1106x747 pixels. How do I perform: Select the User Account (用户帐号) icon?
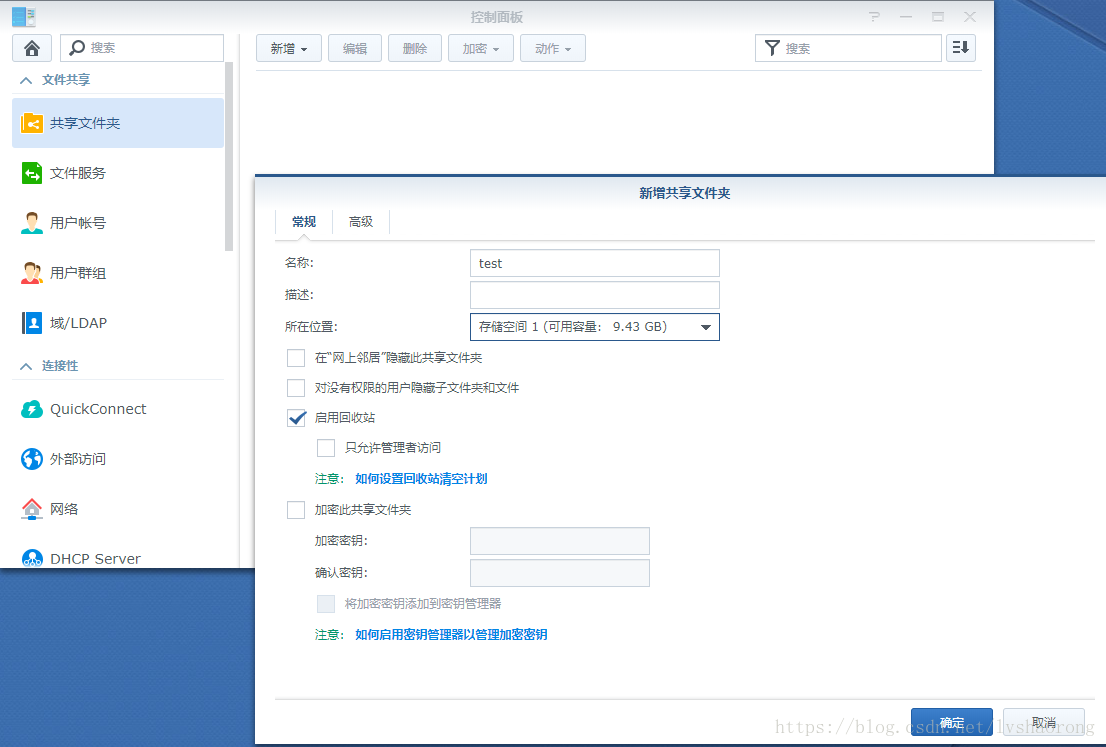click(x=32, y=223)
